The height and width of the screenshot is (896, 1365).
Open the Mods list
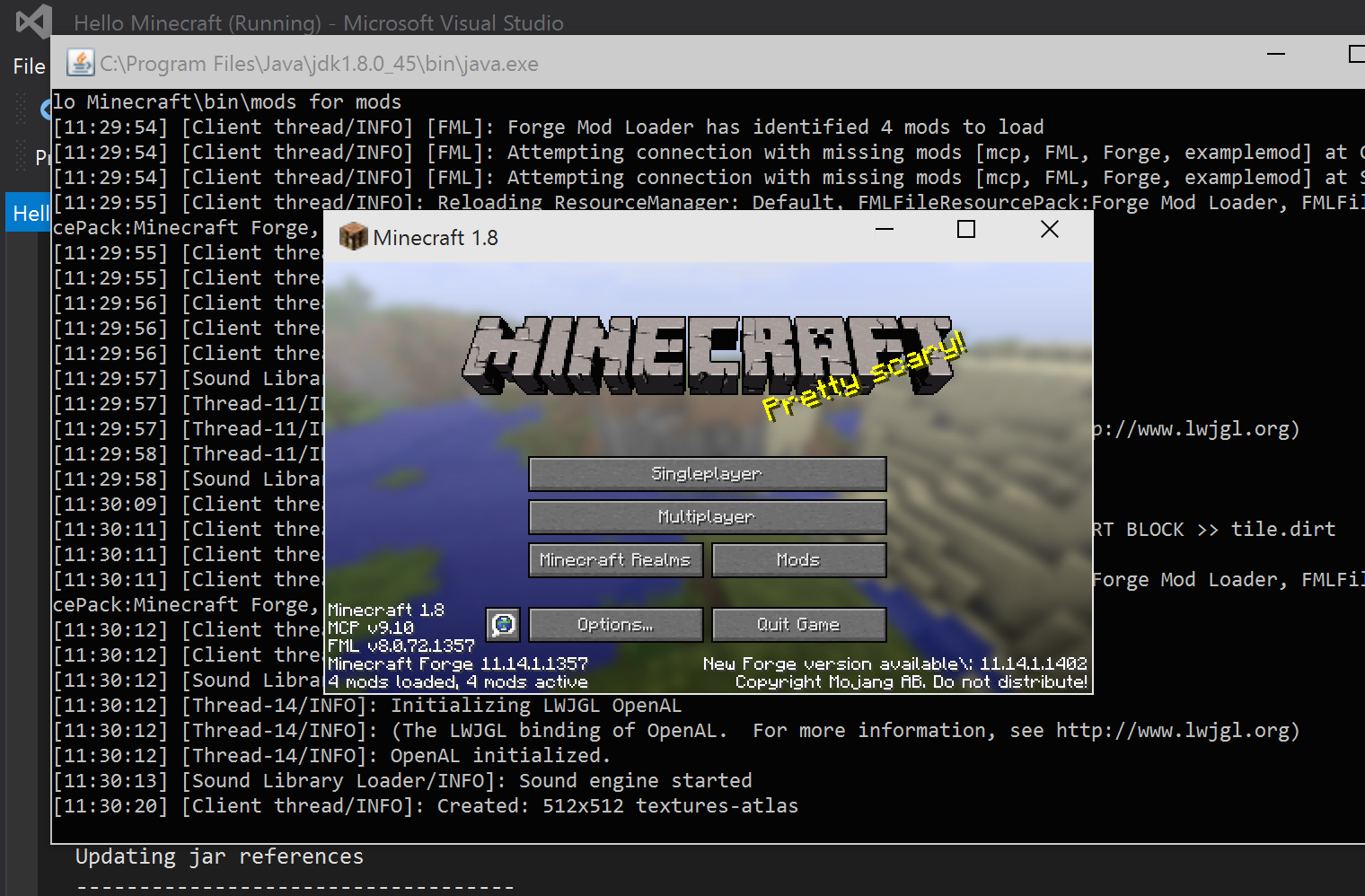tap(798, 559)
